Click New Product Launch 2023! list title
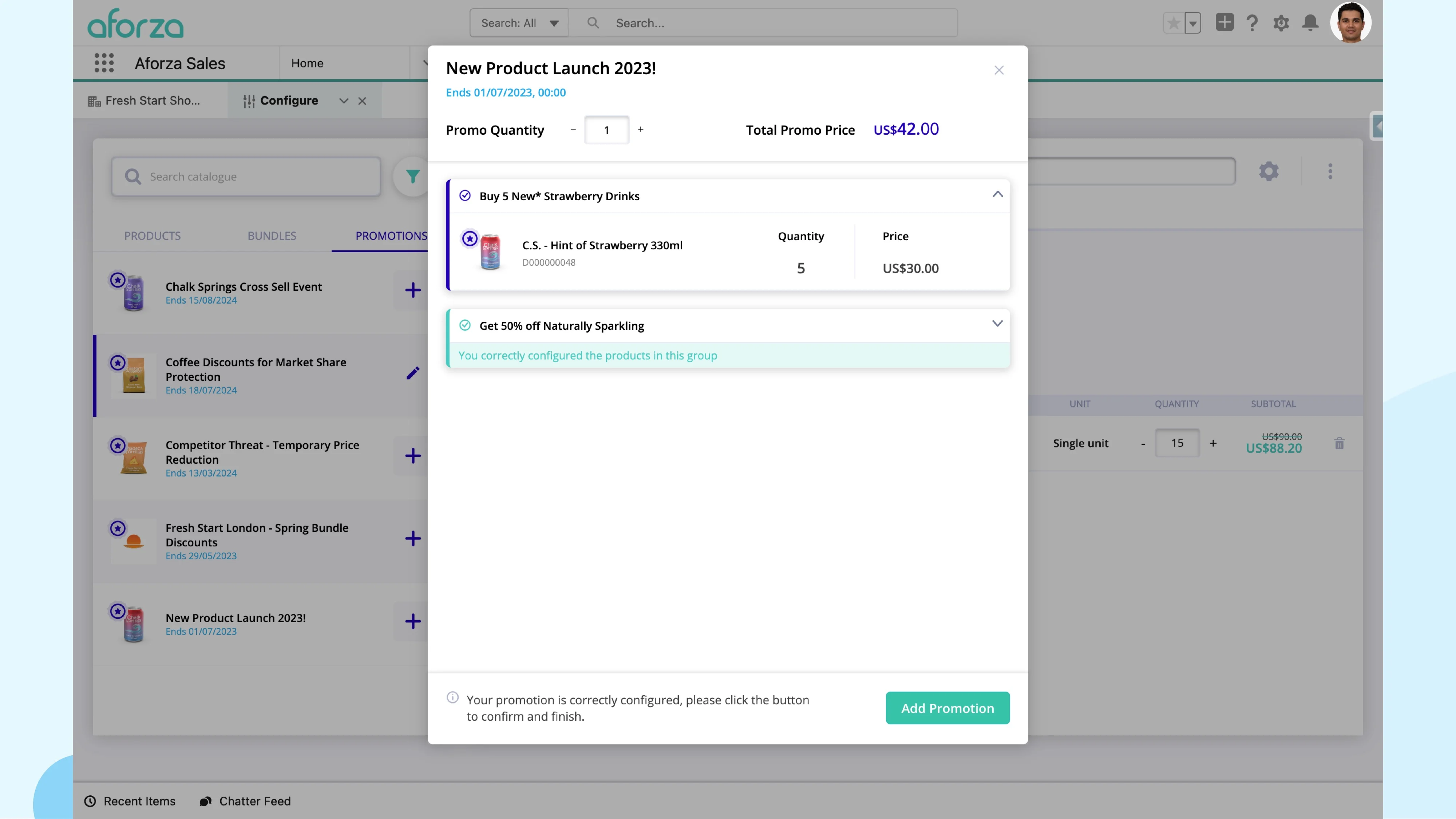The height and width of the screenshot is (819, 1456). [236, 618]
